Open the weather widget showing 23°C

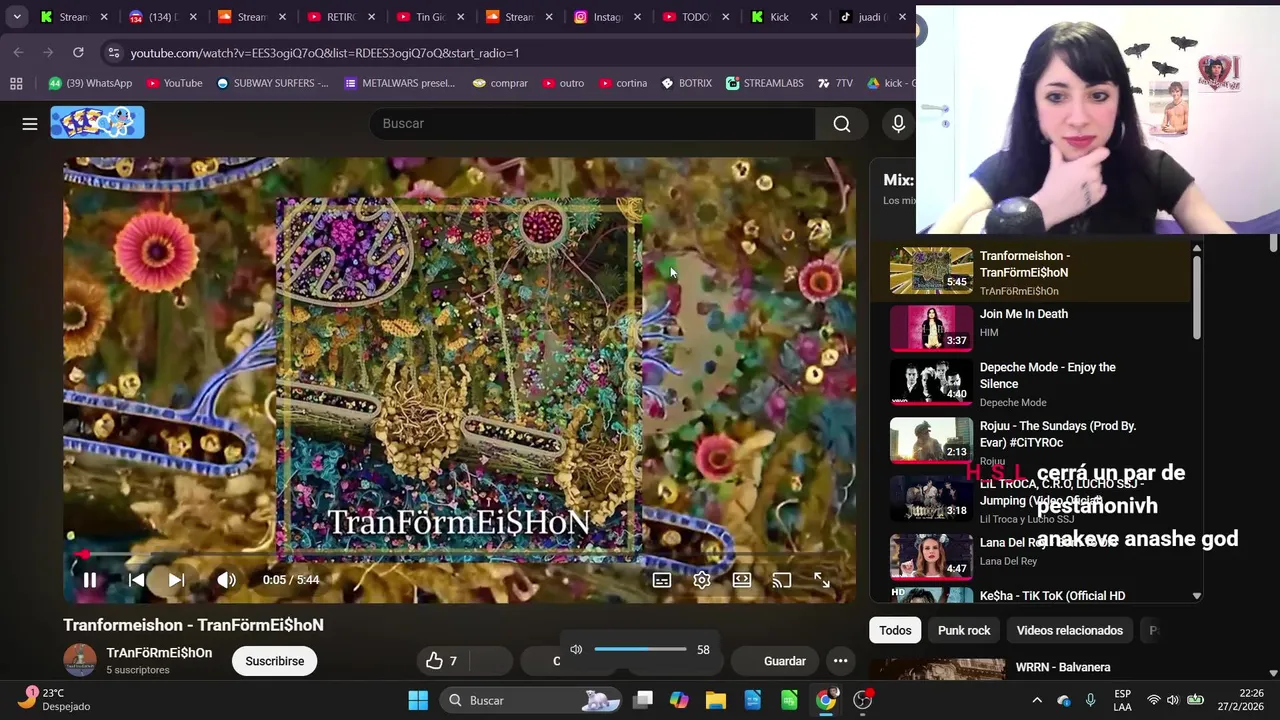coord(56,700)
